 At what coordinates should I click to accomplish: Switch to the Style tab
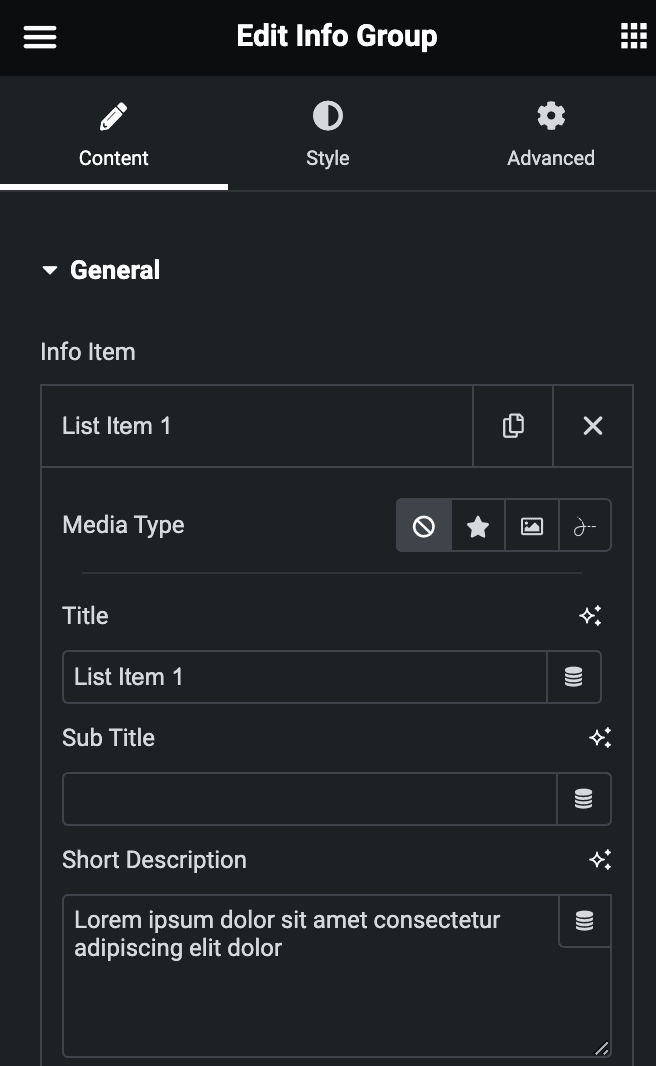(x=328, y=135)
